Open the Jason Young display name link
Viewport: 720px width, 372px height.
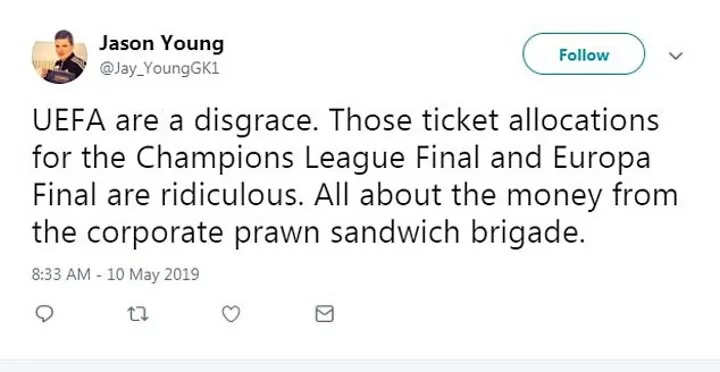(162, 44)
